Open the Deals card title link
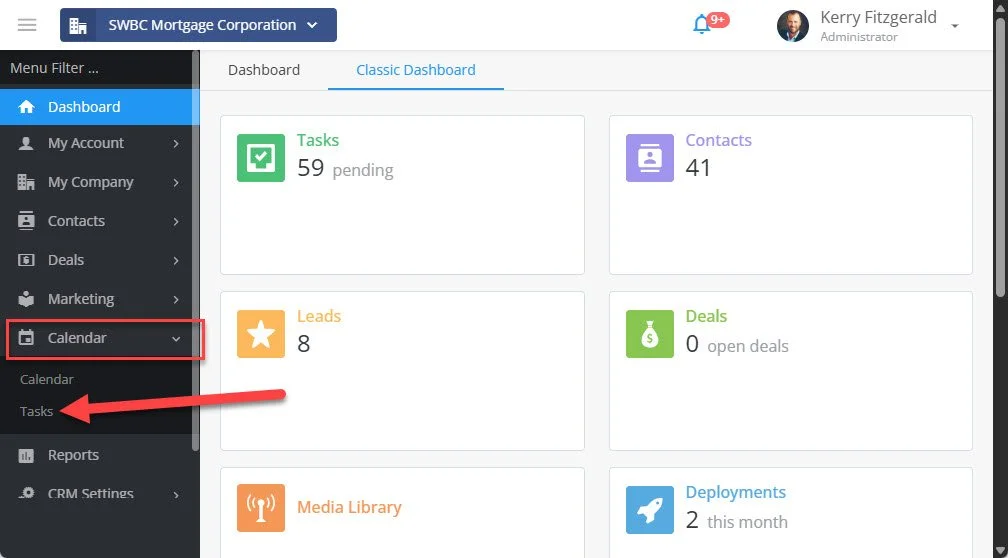 click(x=706, y=316)
